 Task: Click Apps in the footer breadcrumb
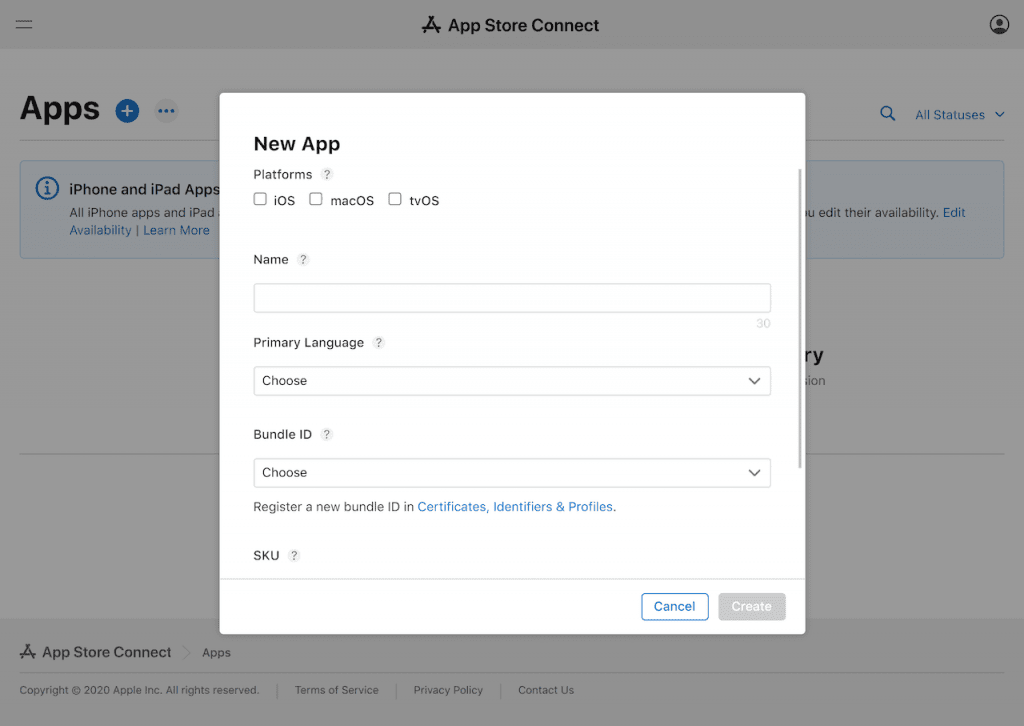coord(217,652)
